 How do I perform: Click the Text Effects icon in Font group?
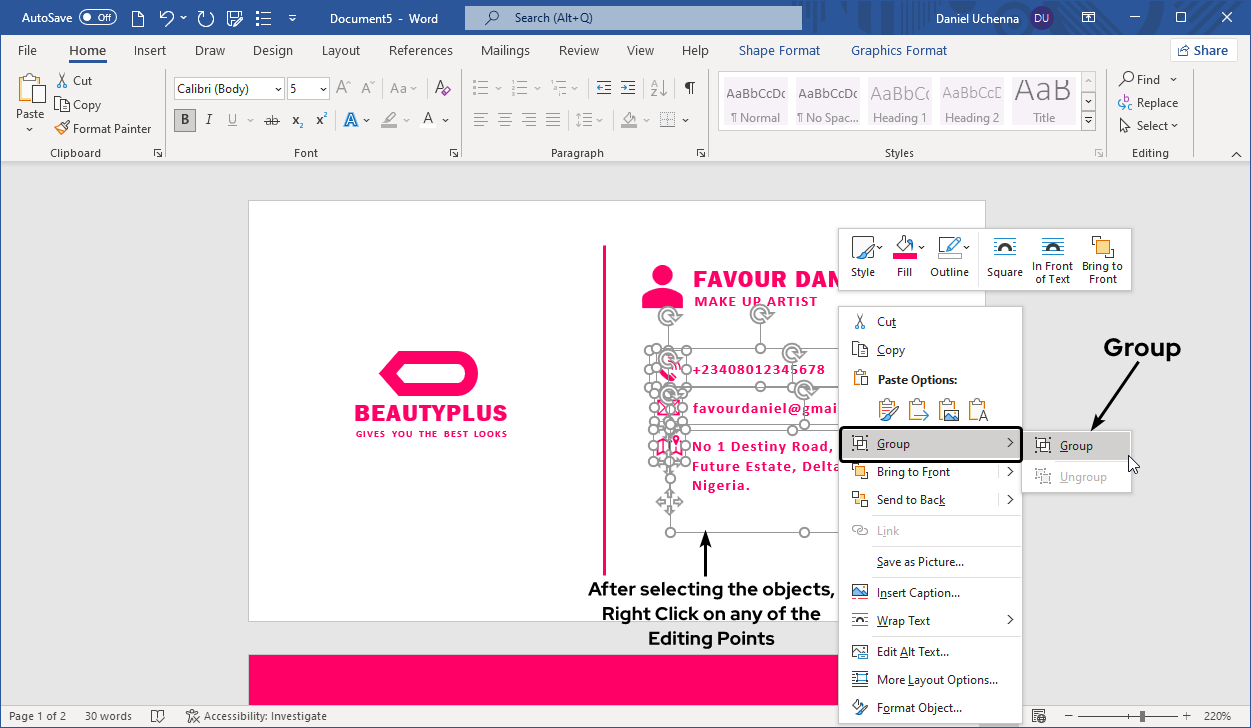(351, 120)
